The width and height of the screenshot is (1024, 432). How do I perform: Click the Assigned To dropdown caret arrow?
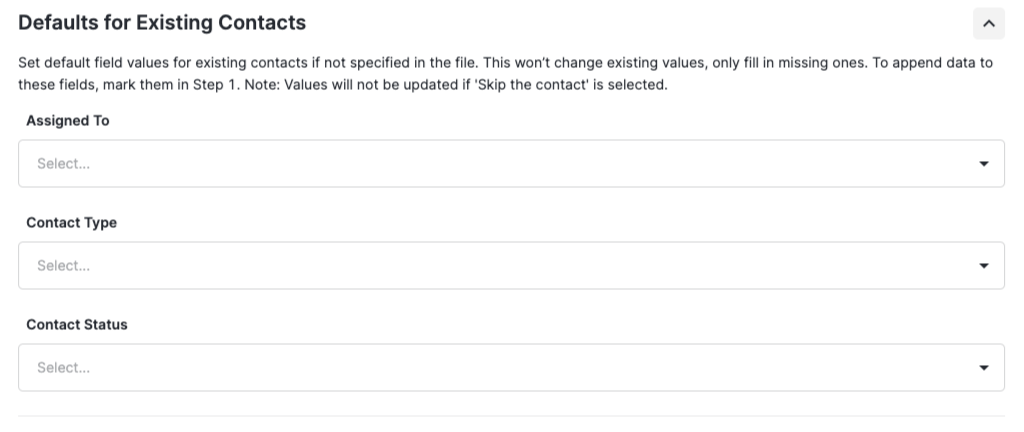984,164
